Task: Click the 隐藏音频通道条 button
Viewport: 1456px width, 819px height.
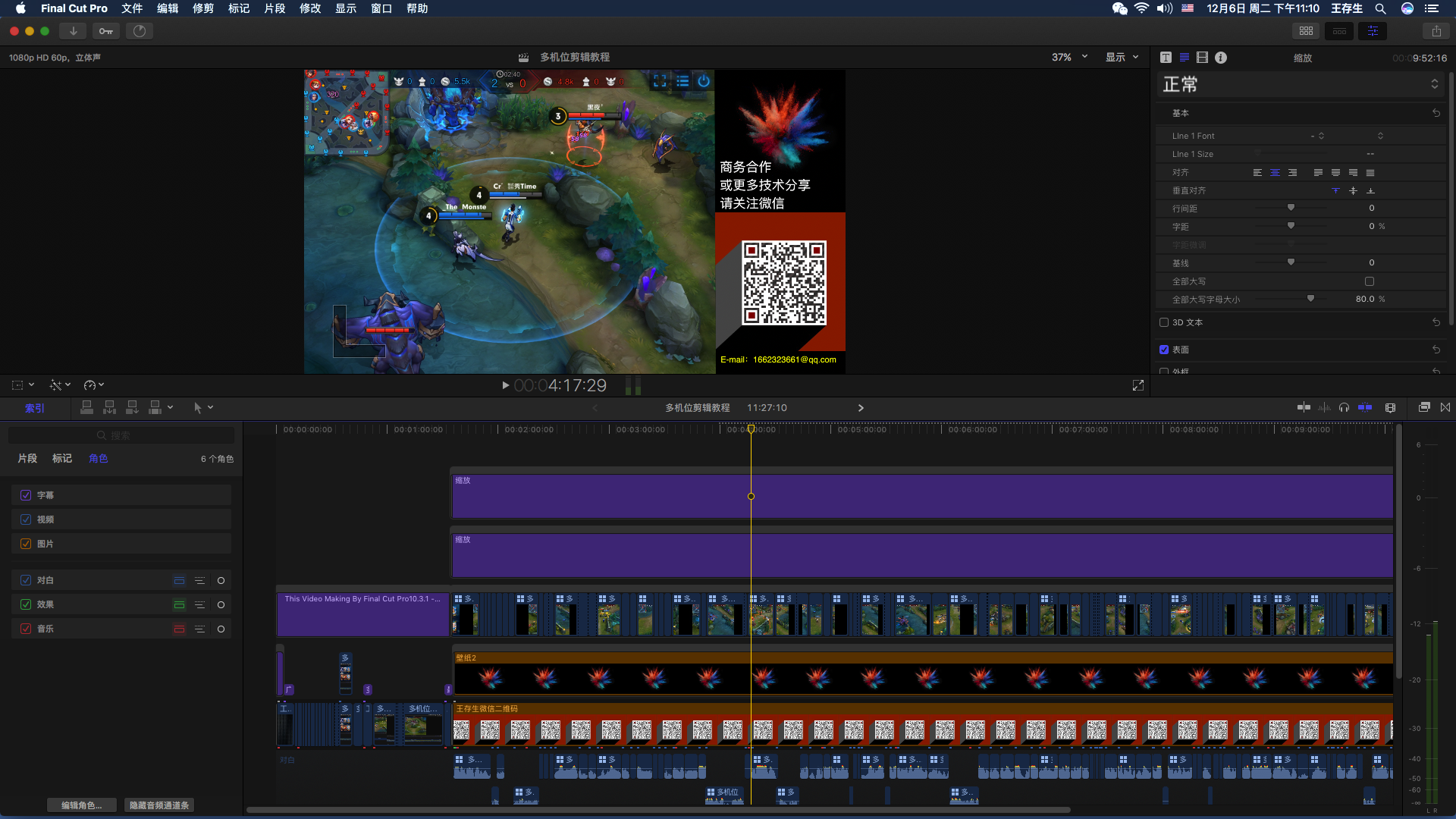Action: pos(159,805)
